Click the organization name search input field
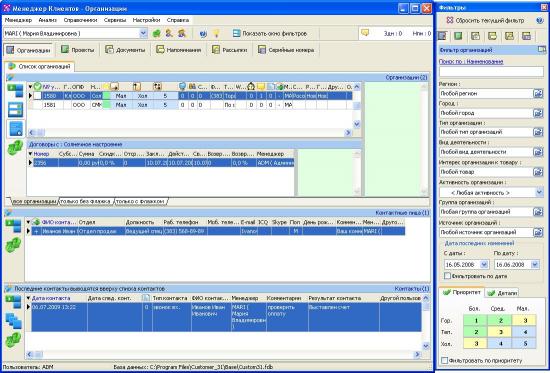This screenshot has width=550, height=373. pyautogui.click(x=491, y=72)
